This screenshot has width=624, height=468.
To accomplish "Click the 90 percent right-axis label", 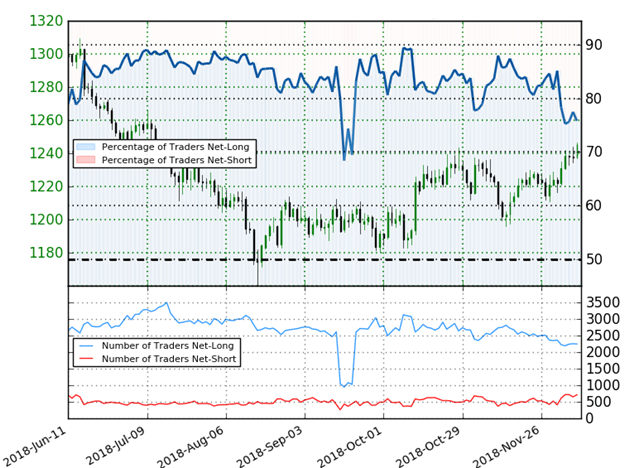I will coord(594,45).
